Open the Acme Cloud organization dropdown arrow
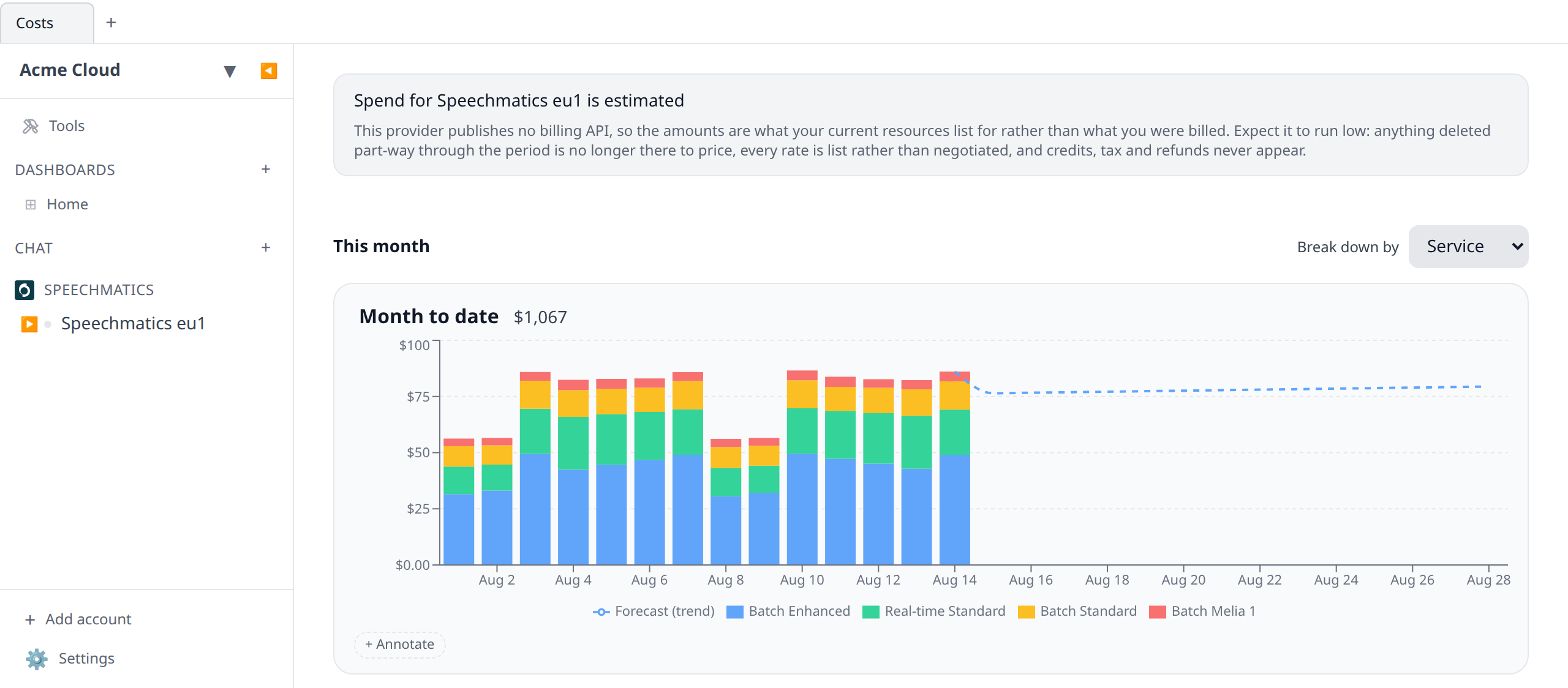The width and height of the screenshot is (1568, 688). [x=230, y=72]
